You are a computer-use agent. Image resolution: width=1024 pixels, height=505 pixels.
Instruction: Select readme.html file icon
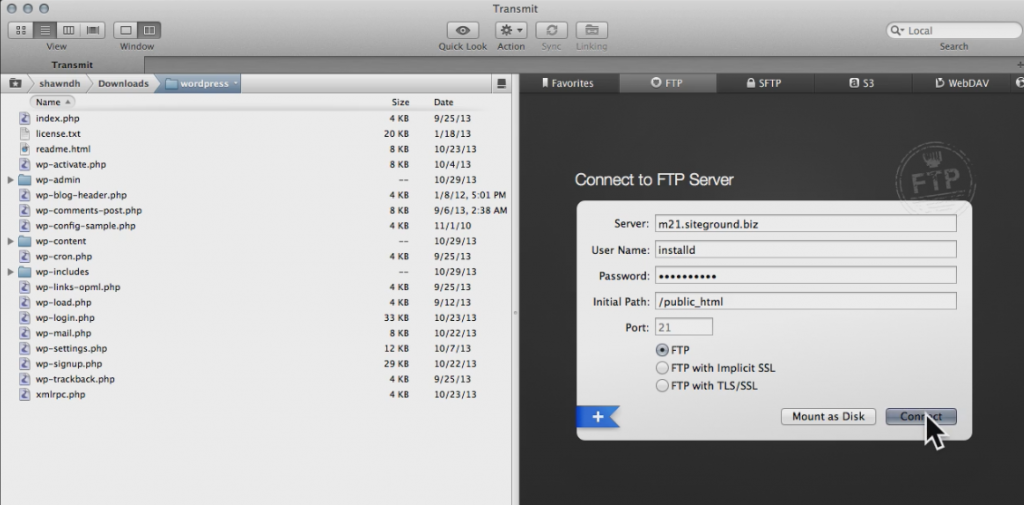[x=25, y=149]
